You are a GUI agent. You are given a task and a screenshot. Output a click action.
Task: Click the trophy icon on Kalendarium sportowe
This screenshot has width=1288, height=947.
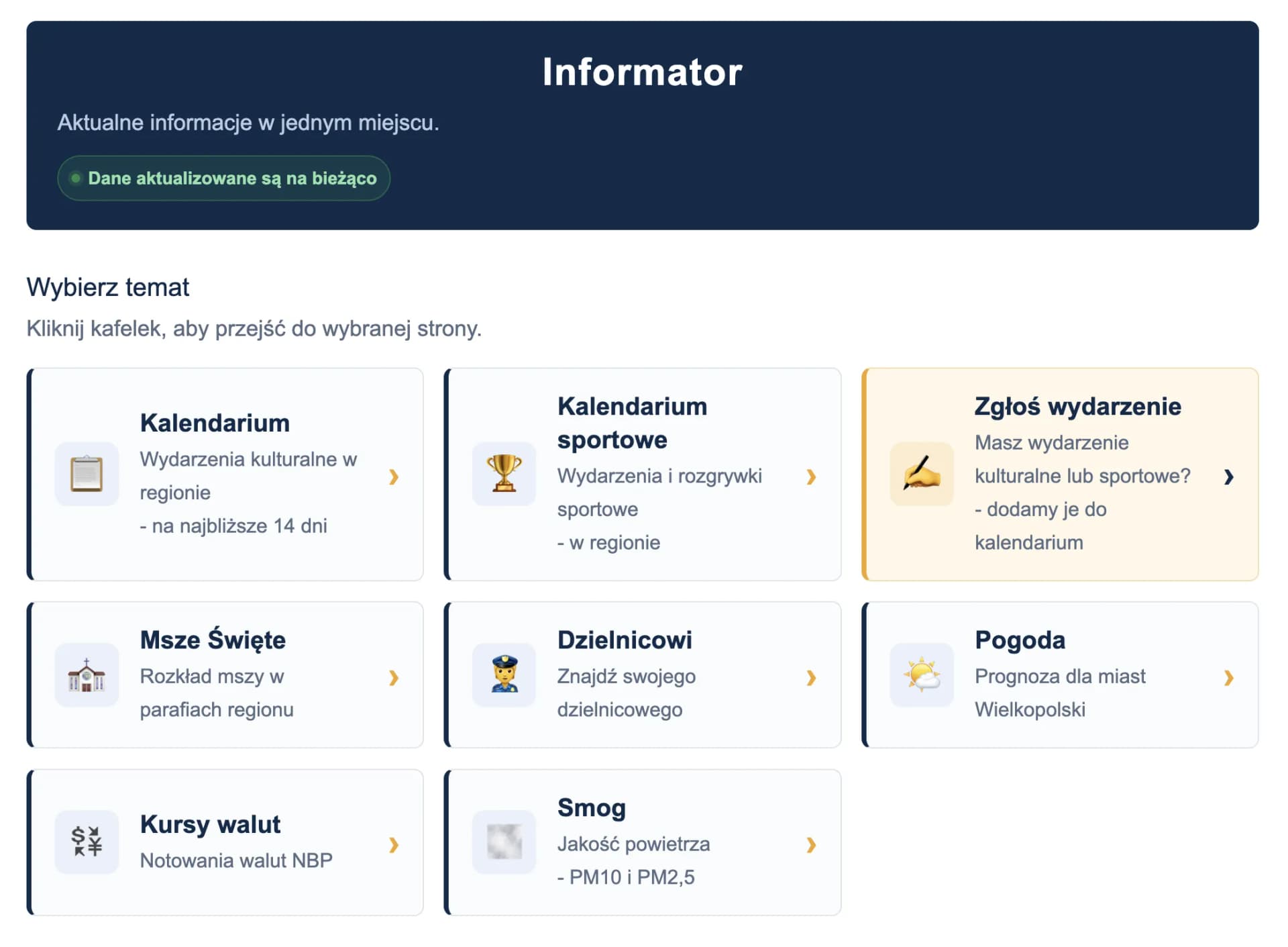(x=504, y=474)
